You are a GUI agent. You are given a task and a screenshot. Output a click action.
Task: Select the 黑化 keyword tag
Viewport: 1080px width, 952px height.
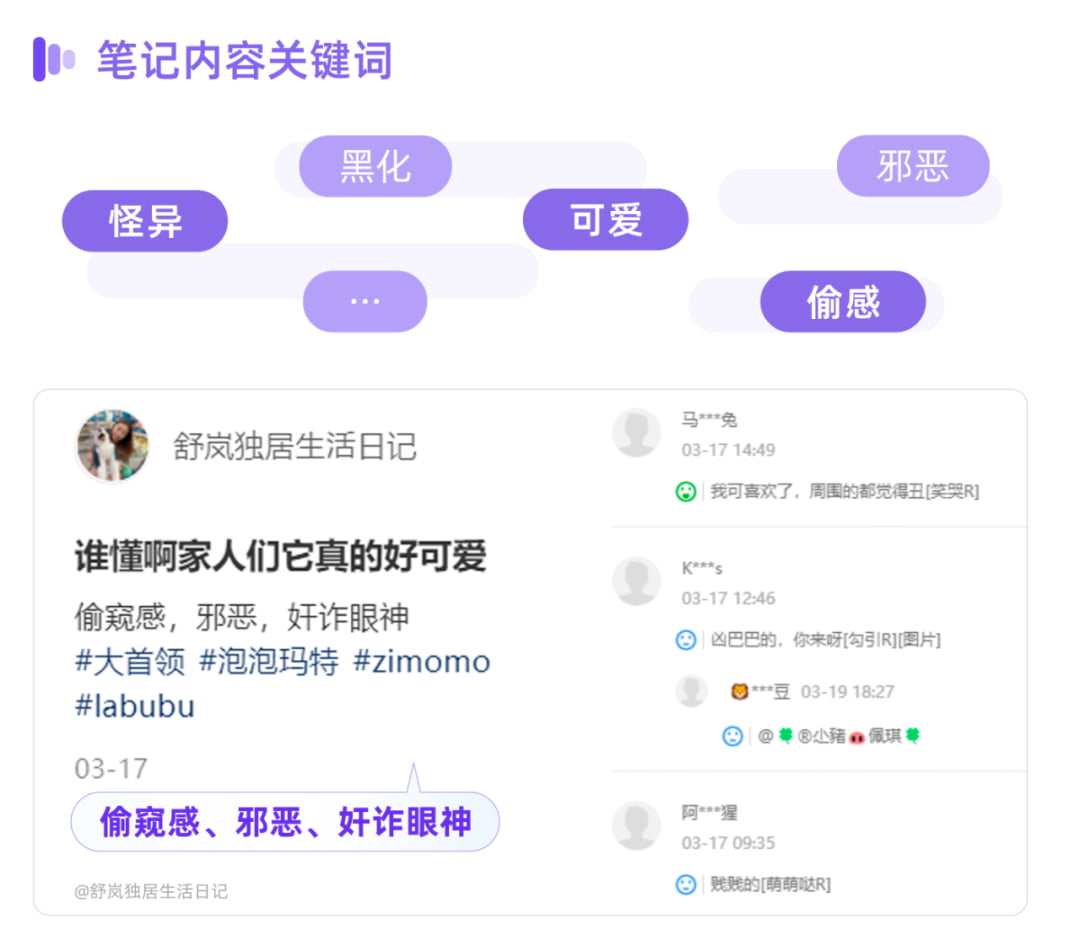[375, 166]
